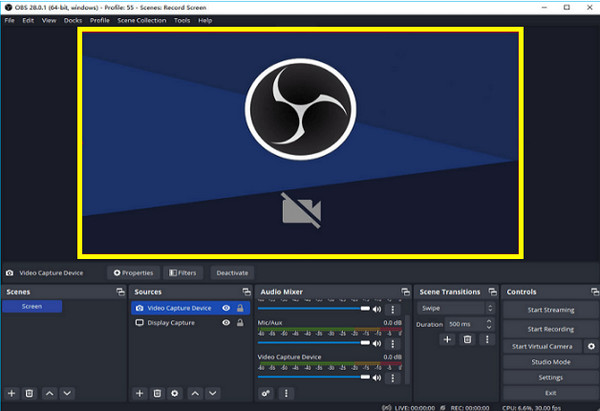Move source down in Sources panel
600x411 pixels.
[x=213, y=393]
